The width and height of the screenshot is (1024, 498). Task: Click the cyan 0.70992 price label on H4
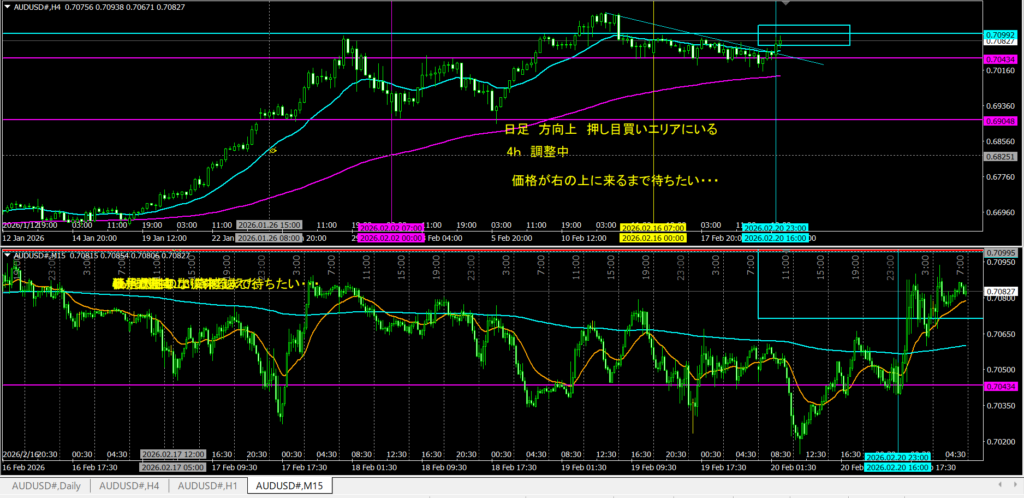tap(1002, 34)
